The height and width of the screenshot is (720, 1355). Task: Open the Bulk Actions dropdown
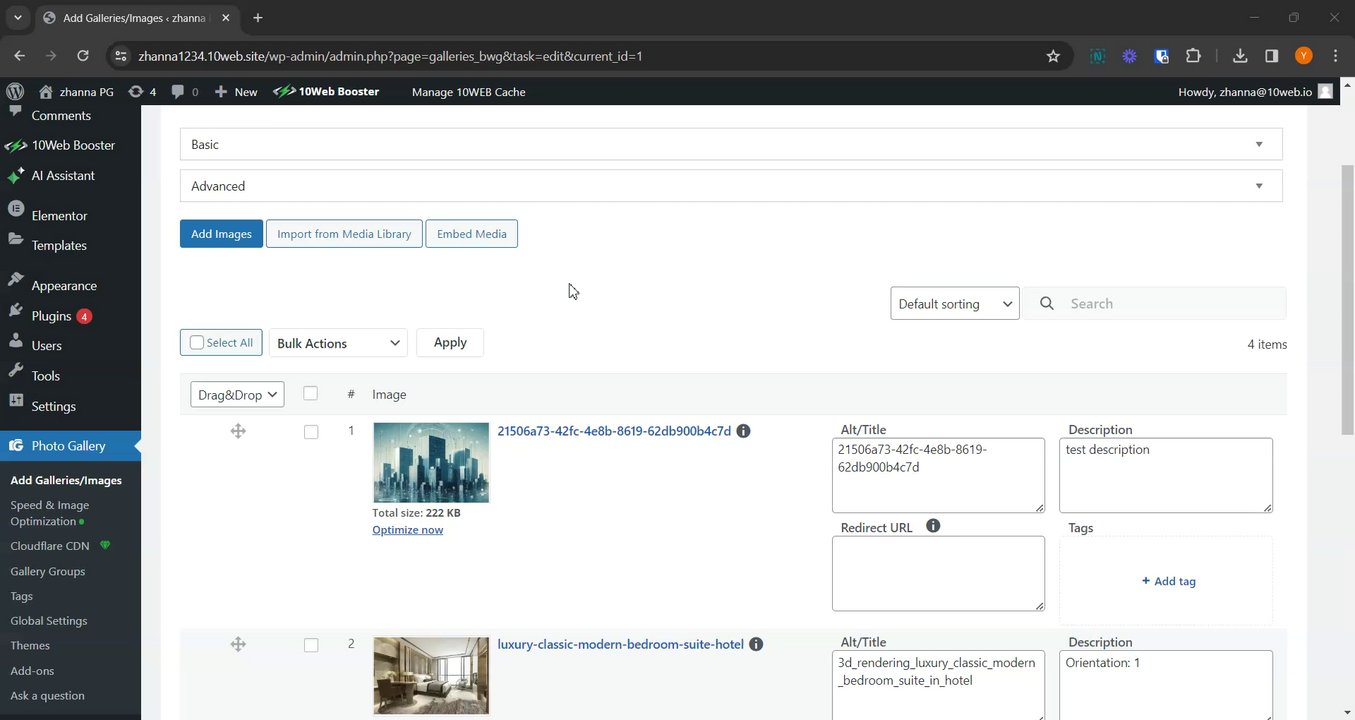point(338,343)
